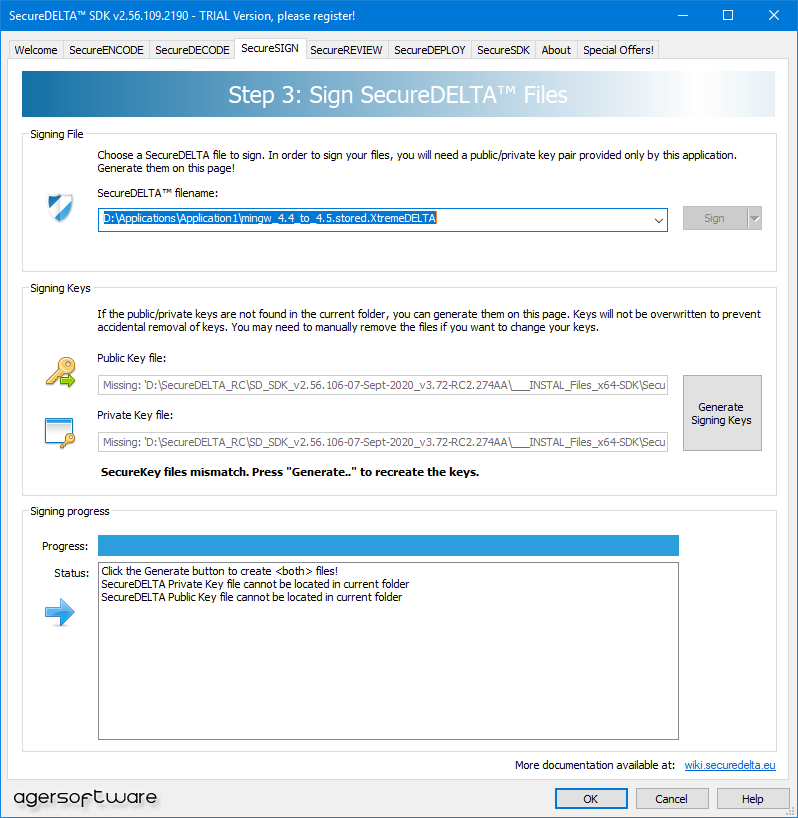Image resolution: width=798 pixels, height=818 pixels.
Task: Click the signing Progress bar
Action: tap(388, 546)
